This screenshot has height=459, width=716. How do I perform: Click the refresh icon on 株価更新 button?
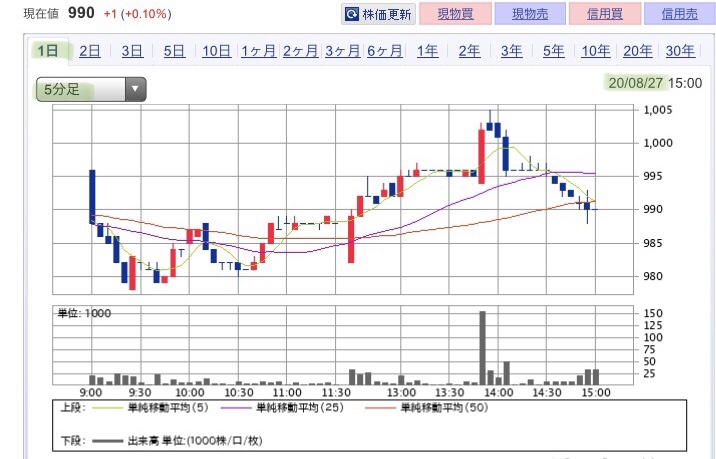351,14
